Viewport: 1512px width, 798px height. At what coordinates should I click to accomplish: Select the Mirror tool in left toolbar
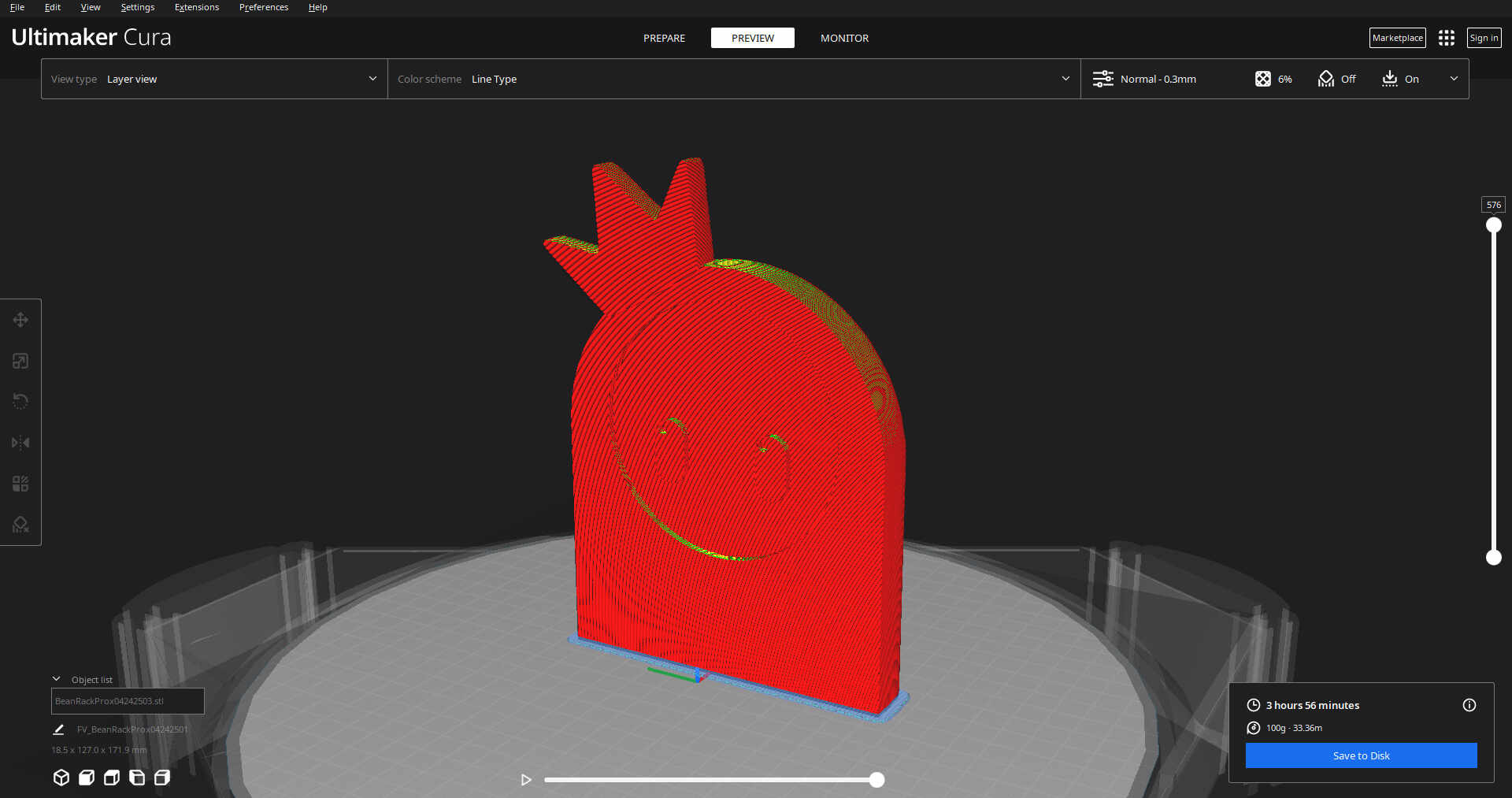pos(20,443)
